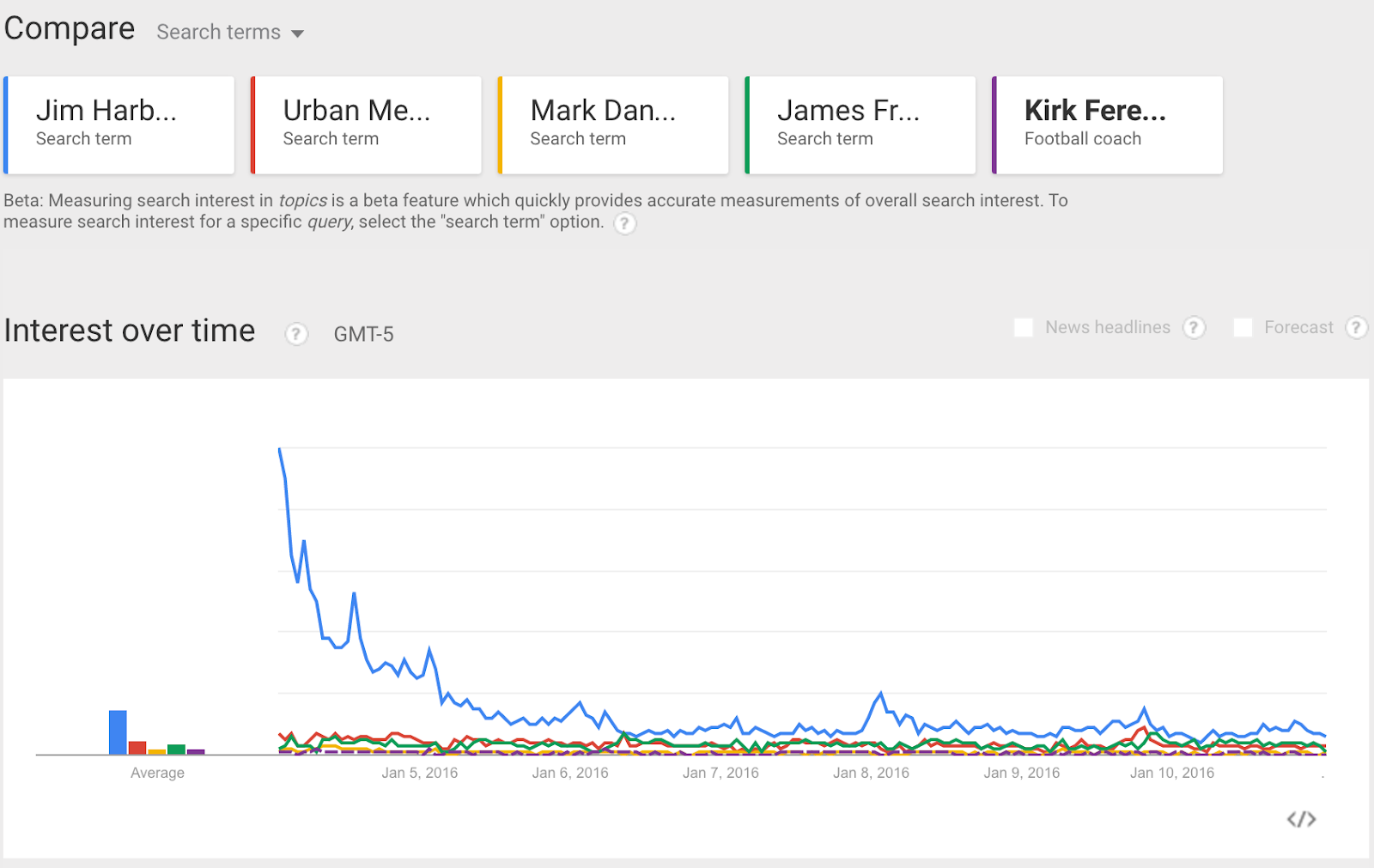Select the Mark Dan... search term card
1374x868 pixels.
coord(613,125)
